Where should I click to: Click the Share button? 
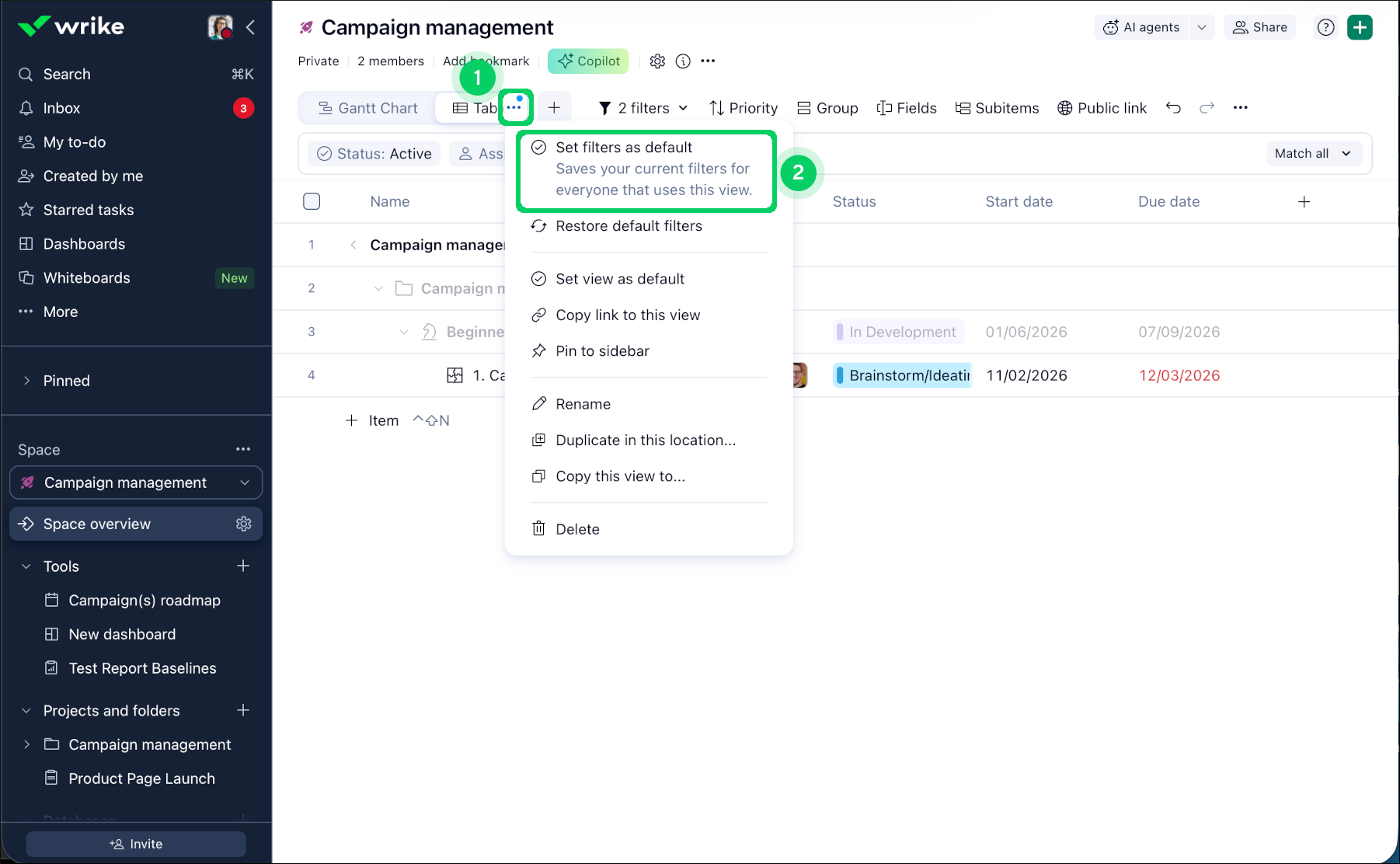[x=1260, y=27]
